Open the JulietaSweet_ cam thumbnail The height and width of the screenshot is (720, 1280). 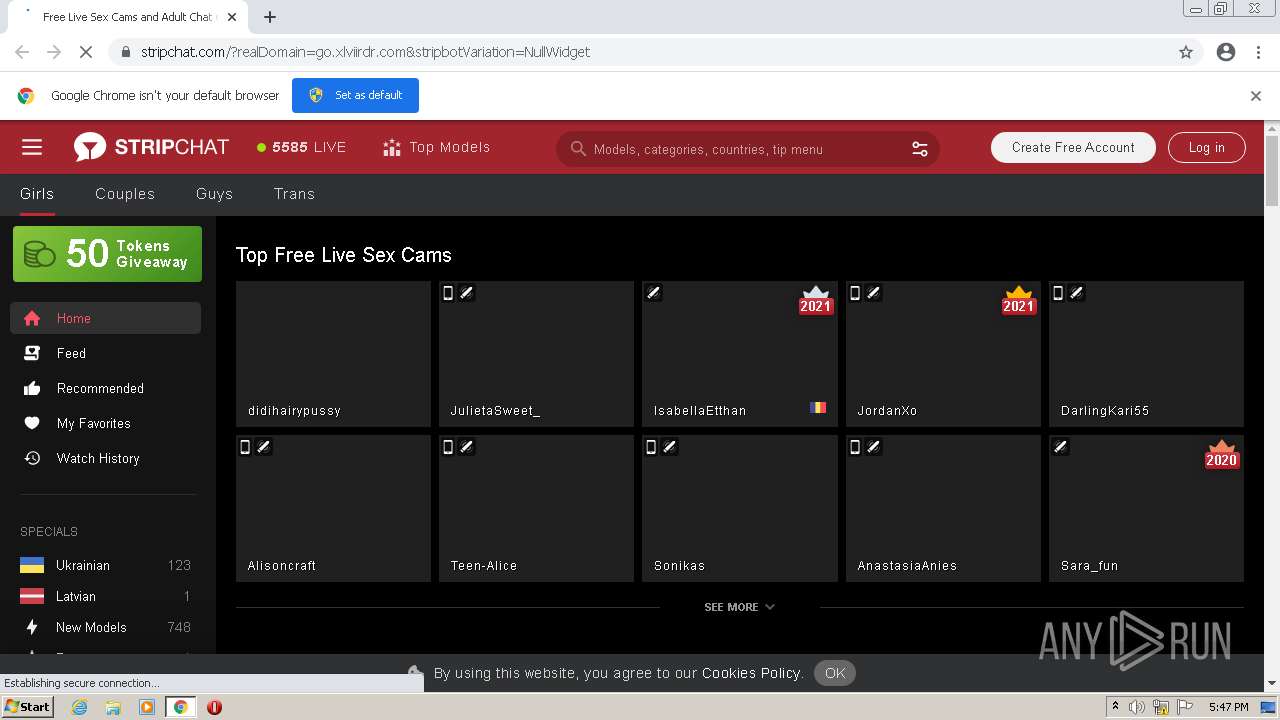(536, 354)
